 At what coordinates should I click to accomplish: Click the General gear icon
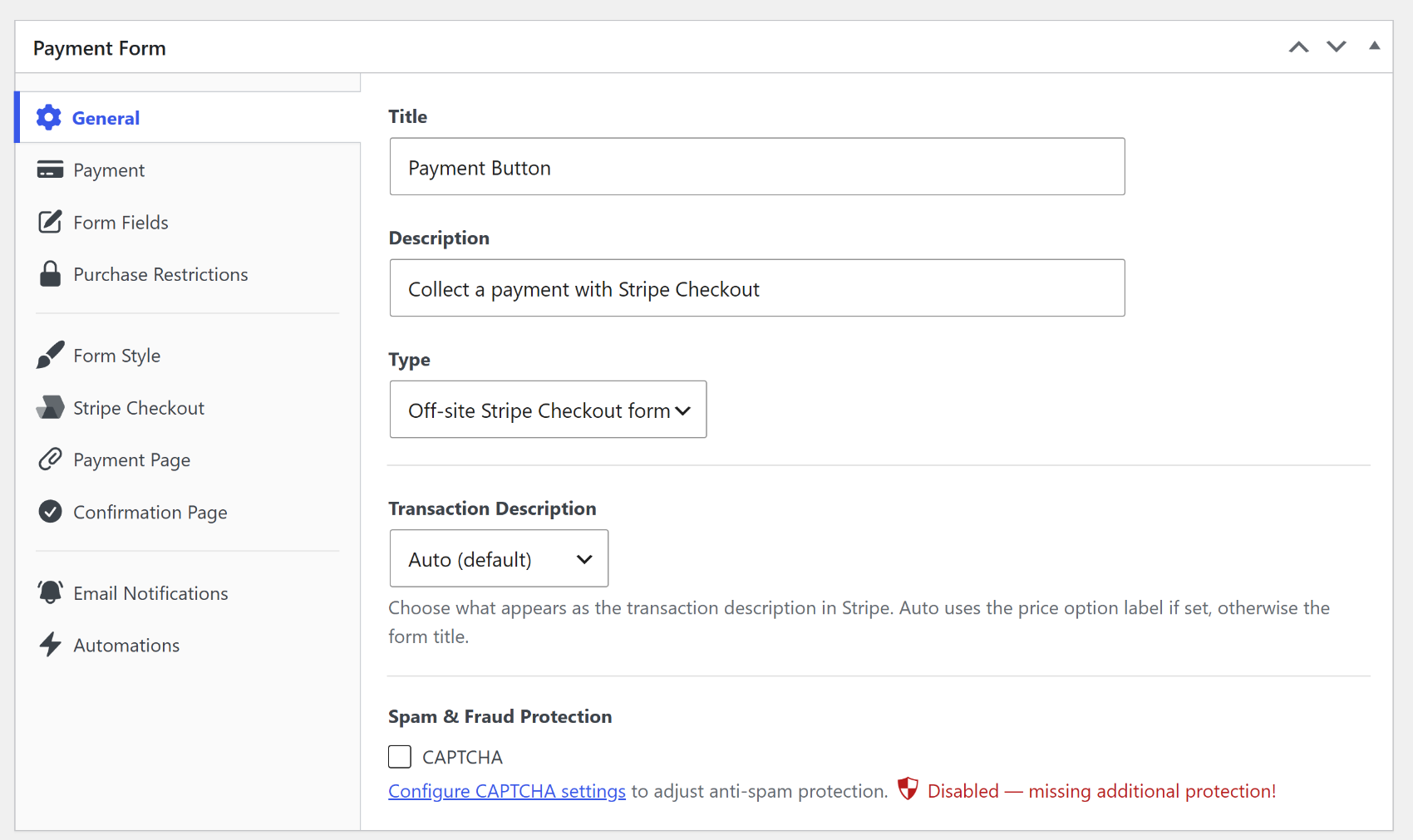(x=49, y=118)
